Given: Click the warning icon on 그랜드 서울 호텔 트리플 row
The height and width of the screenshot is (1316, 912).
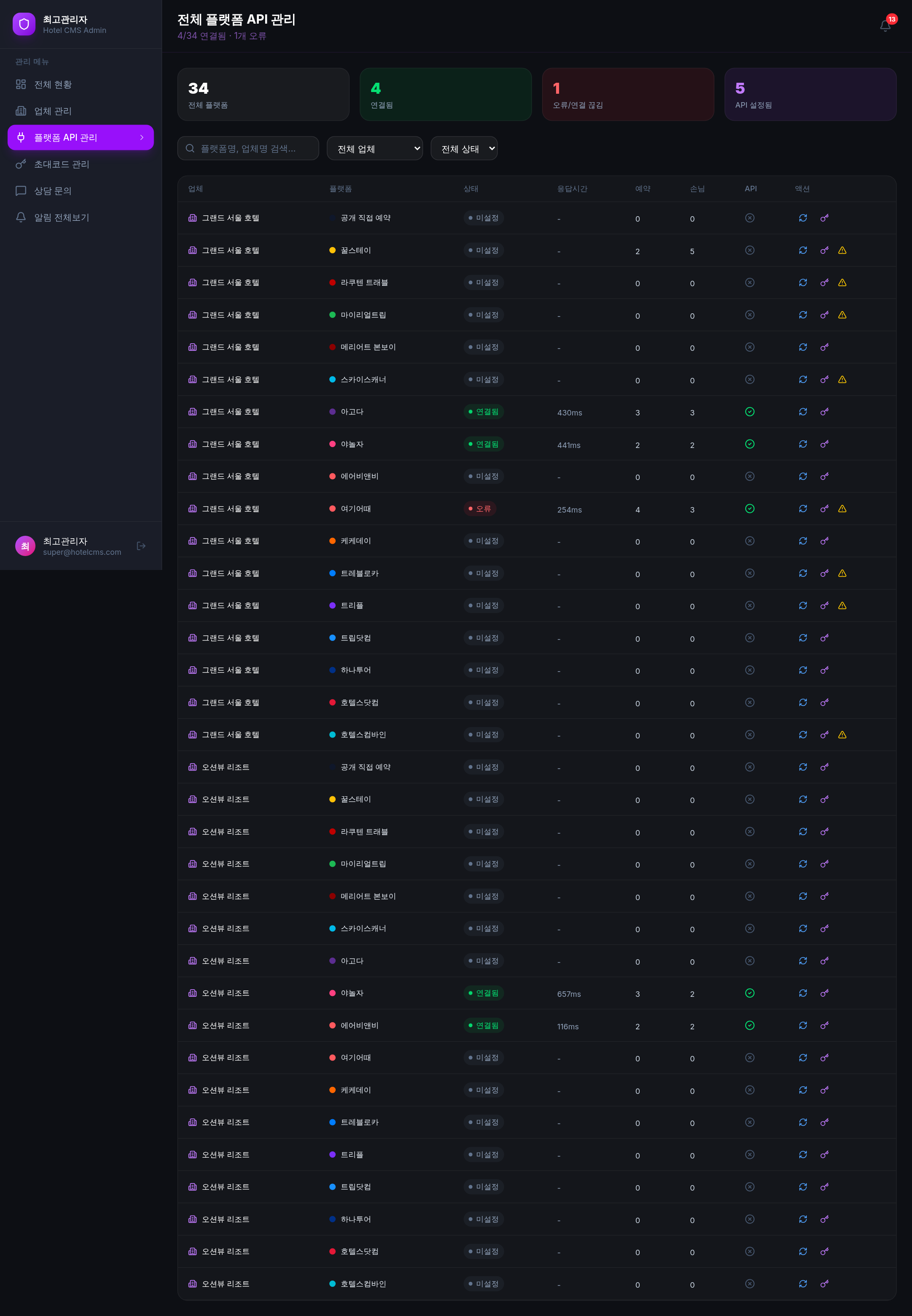Looking at the screenshot, I should [842, 605].
